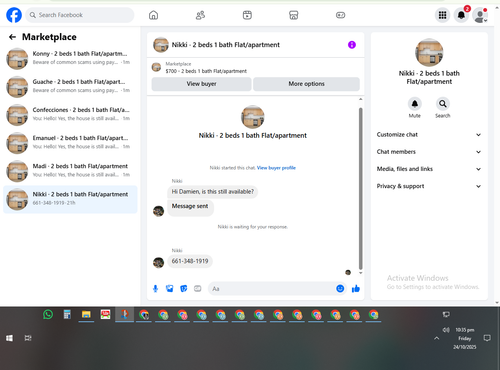Open the Confecciones conversation
Screen dimensions: 500x370
tap(70, 115)
